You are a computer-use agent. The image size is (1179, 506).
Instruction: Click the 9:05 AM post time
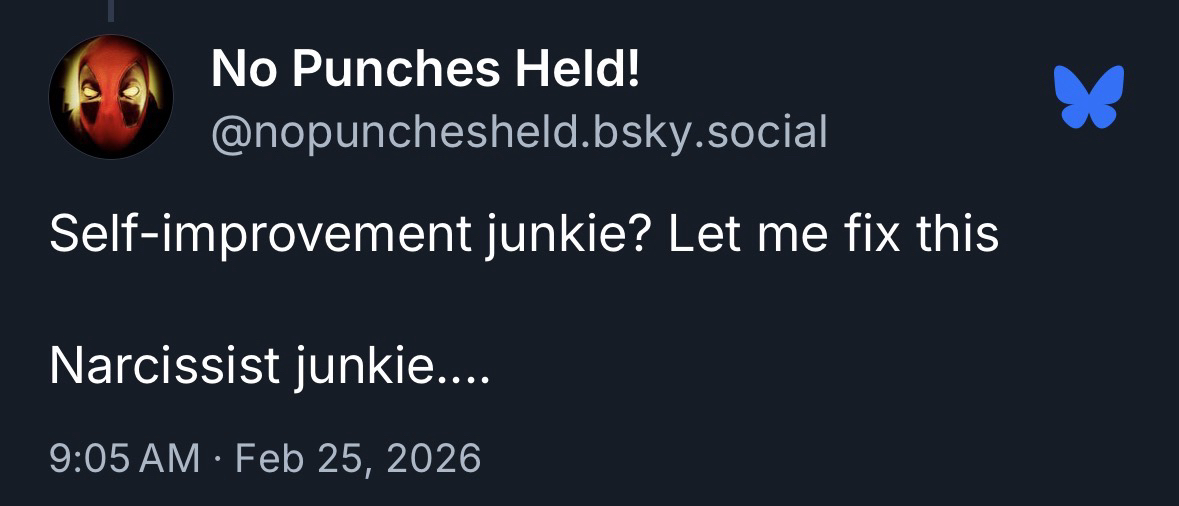click(125, 458)
